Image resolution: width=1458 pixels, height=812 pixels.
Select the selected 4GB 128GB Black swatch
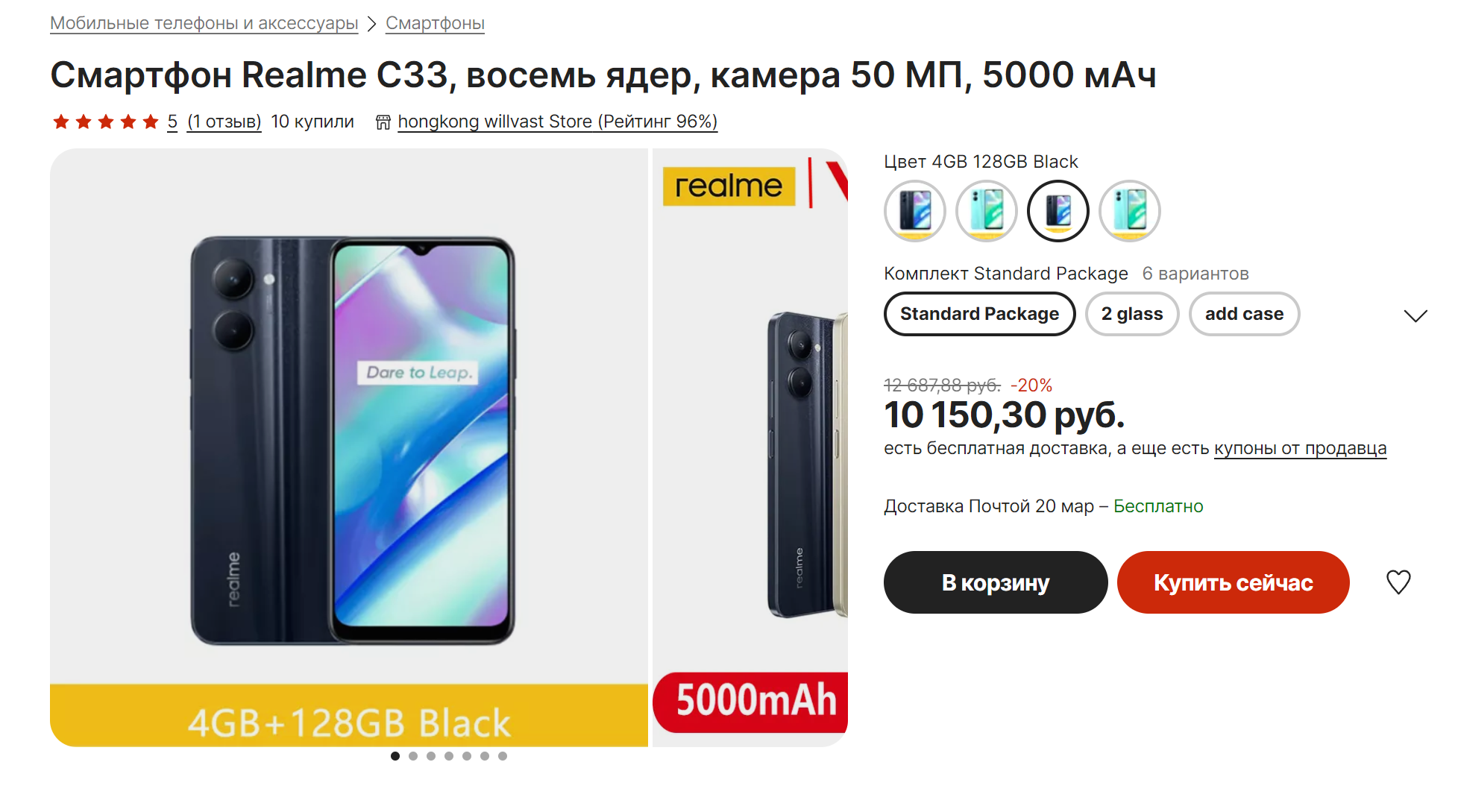point(1058,211)
